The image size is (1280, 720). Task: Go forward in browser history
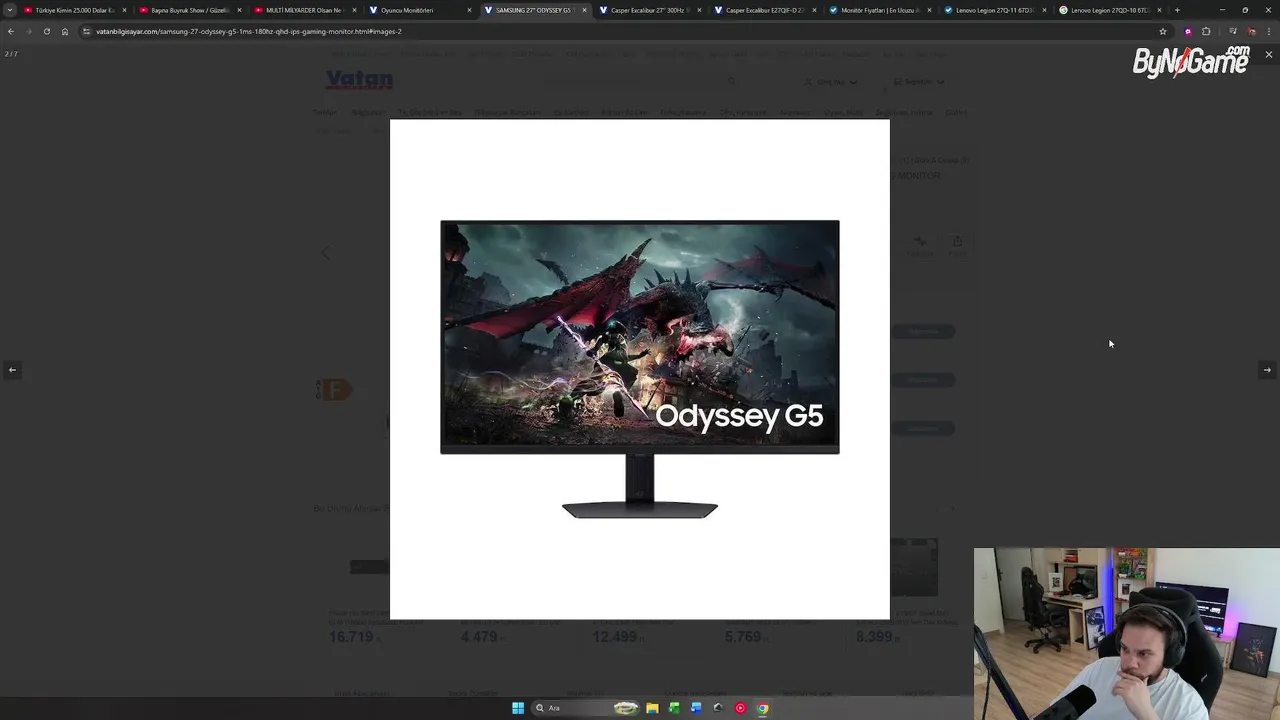click(28, 31)
